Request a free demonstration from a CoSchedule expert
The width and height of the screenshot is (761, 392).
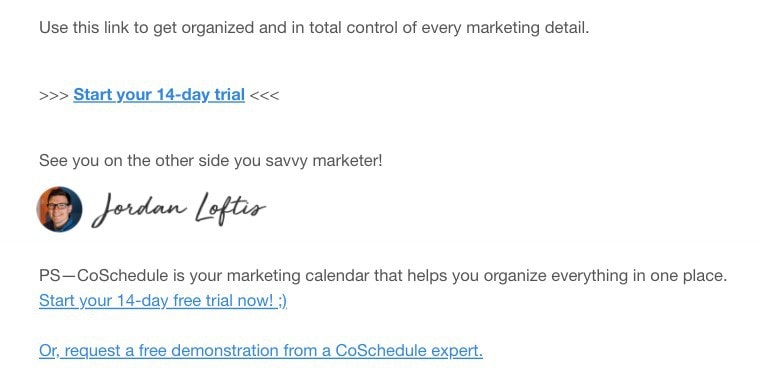pyautogui.click(x=261, y=350)
